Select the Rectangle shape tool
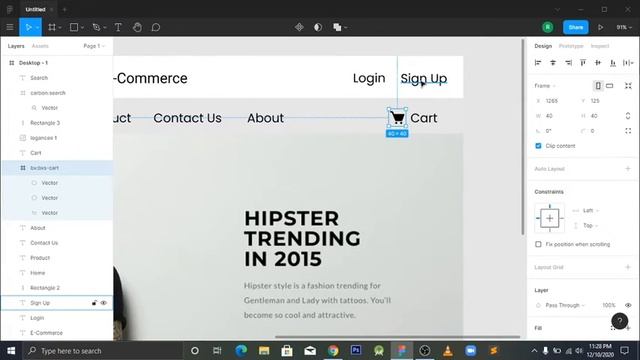Viewport: 640px width, 360px height. tap(74, 27)
